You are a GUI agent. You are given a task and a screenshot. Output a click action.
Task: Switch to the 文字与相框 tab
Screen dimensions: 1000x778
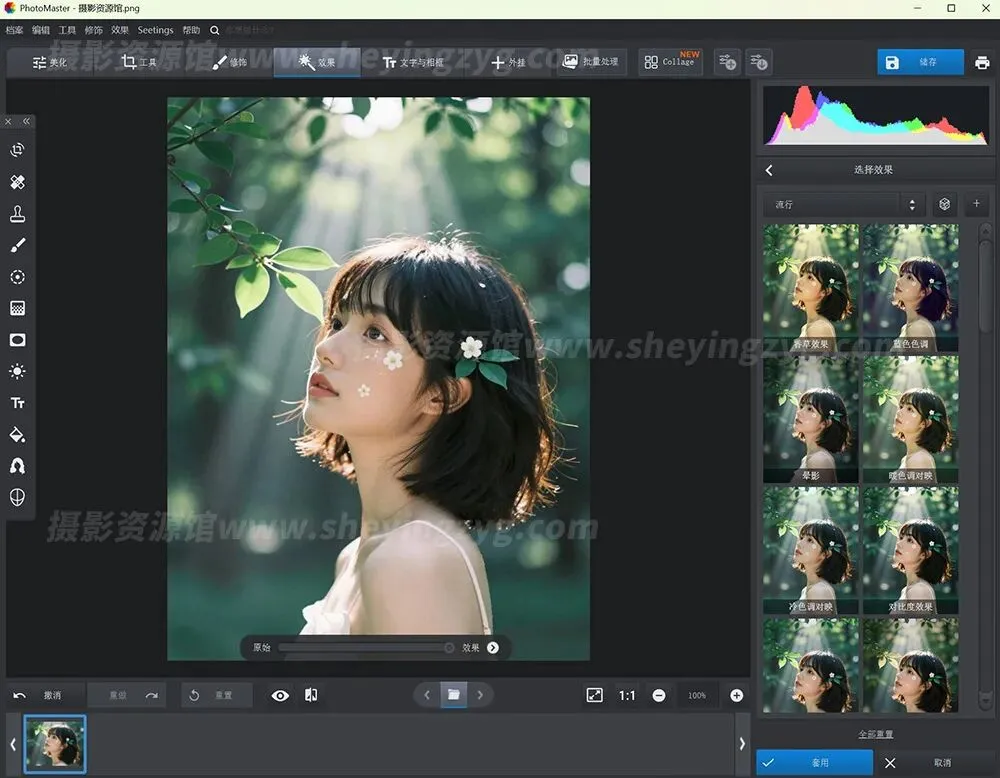pyautogui.click(x=416, y=62)
